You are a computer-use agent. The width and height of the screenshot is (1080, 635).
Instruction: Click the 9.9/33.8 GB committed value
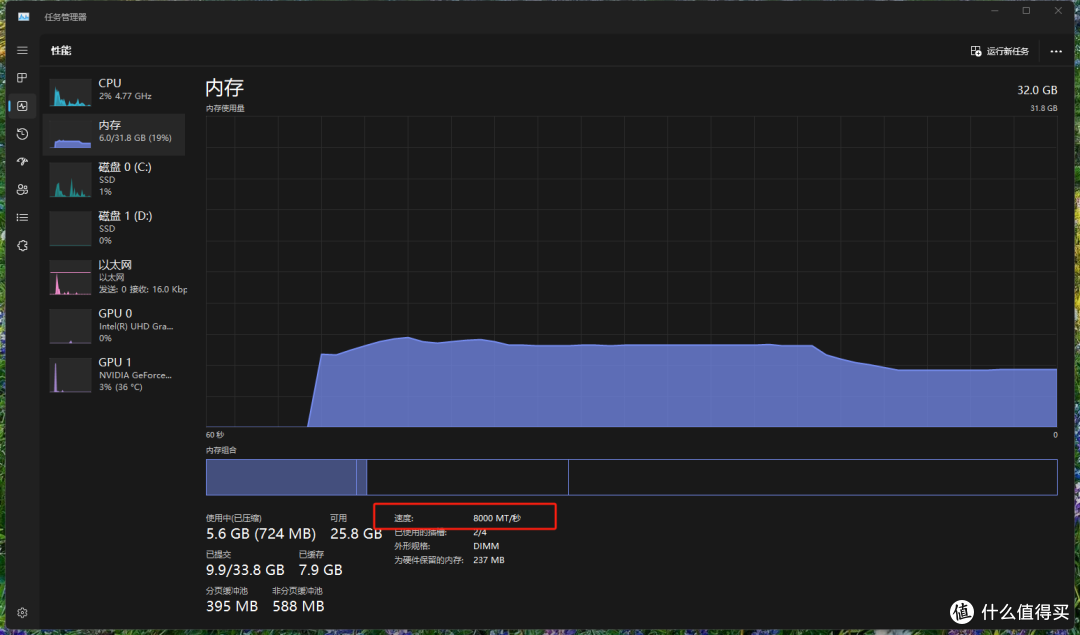click(x=245, y=570)
